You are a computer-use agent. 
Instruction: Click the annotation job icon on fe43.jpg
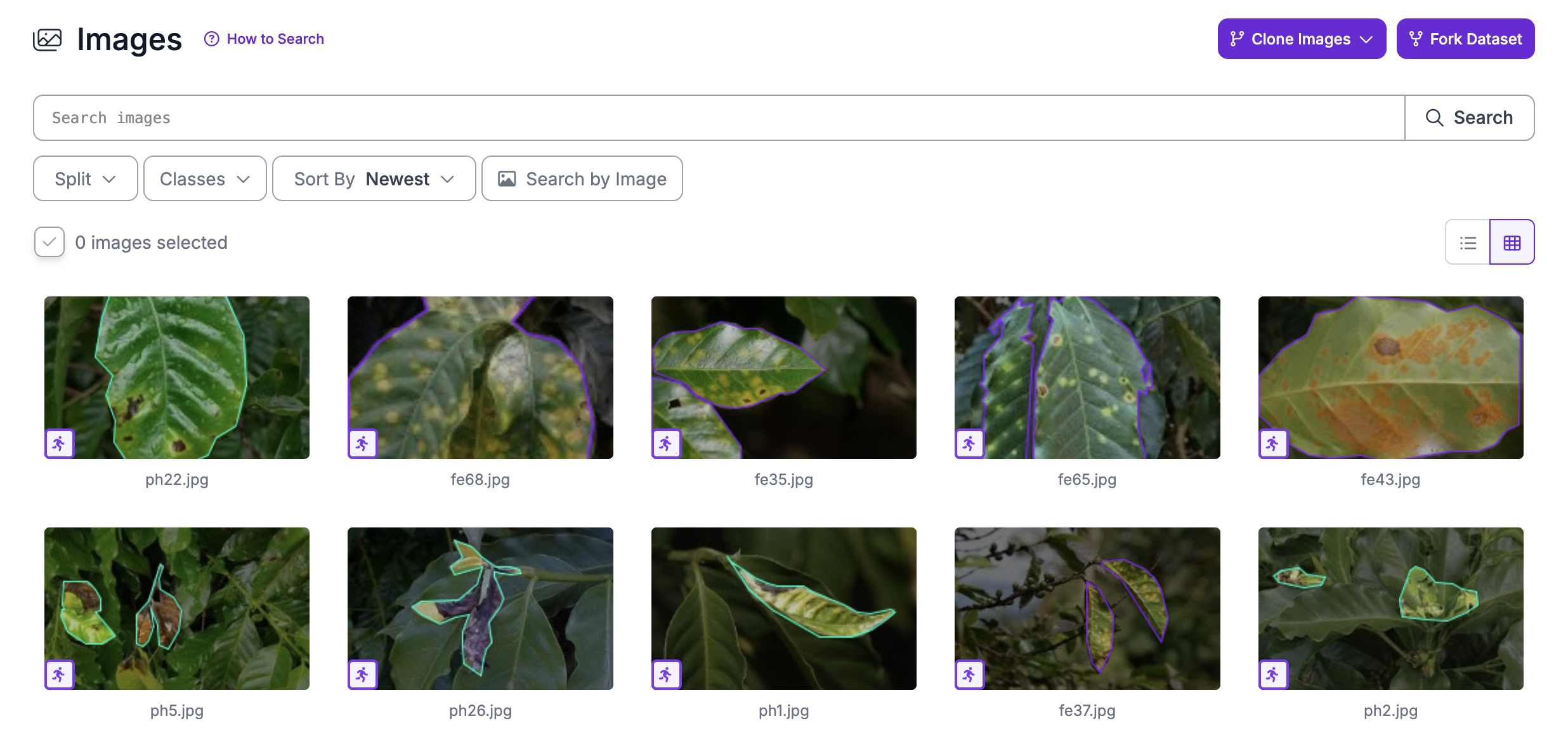click(1273, 444)
